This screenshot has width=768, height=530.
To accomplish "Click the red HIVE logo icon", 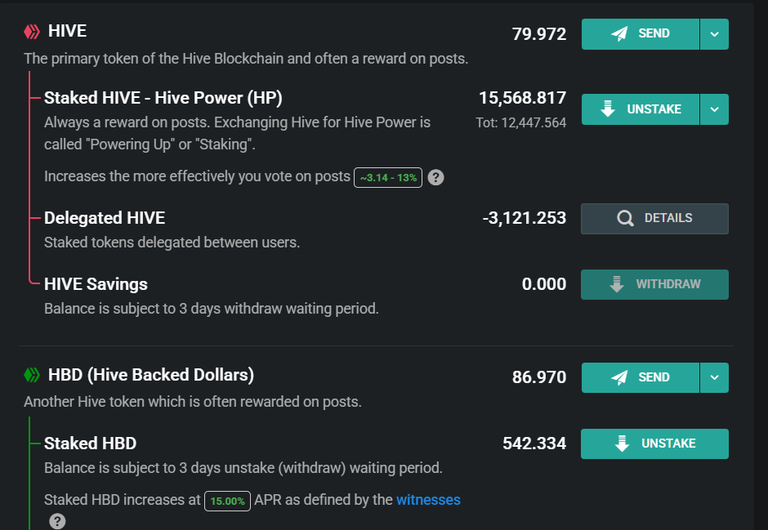I will click(32, 32).
